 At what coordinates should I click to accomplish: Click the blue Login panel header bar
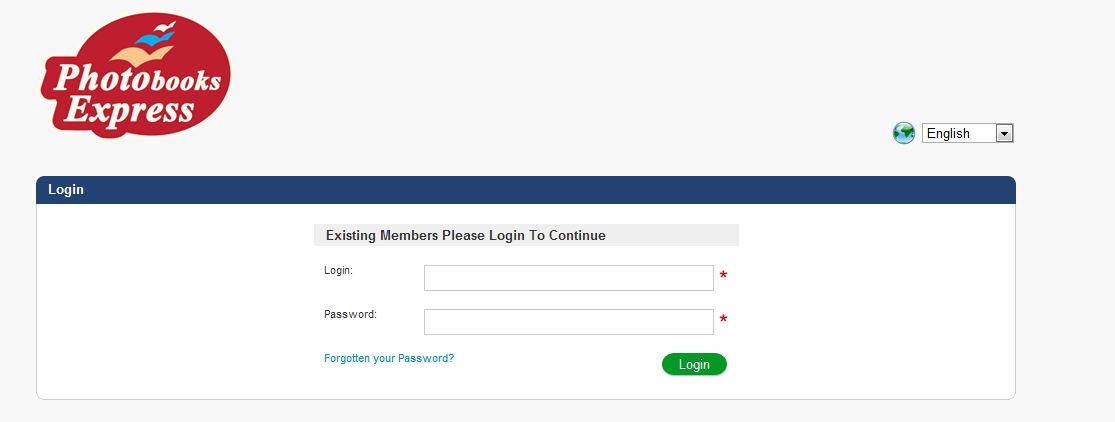pos(525,190)
